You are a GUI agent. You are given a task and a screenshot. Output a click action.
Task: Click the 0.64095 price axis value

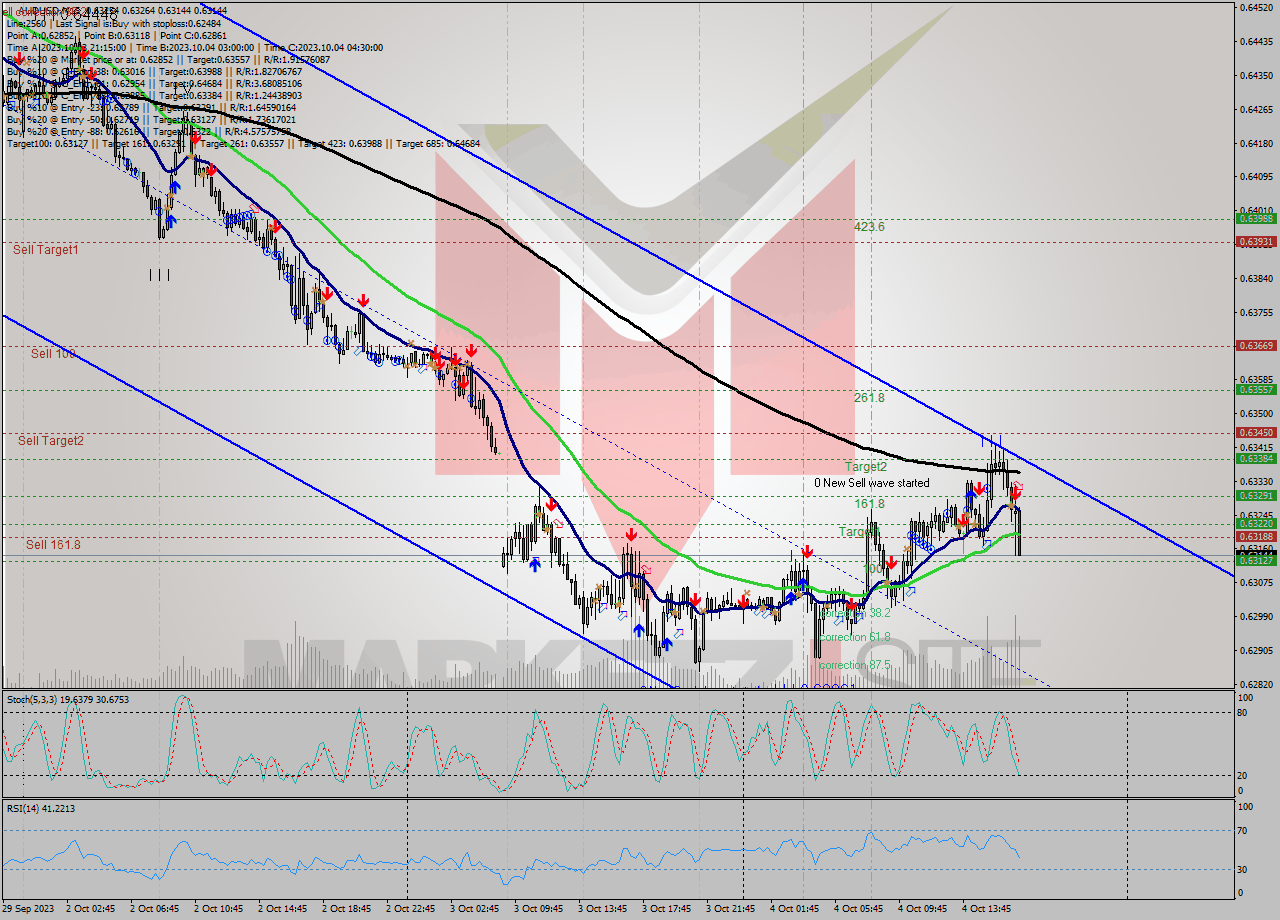[x=1256, y=177]
